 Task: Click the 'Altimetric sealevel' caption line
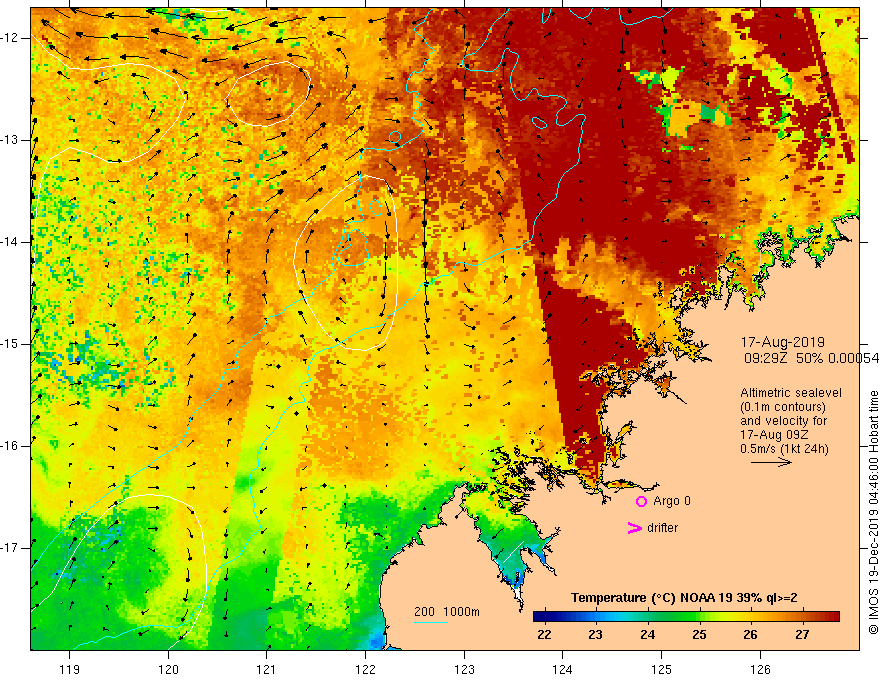pos(791,393)
